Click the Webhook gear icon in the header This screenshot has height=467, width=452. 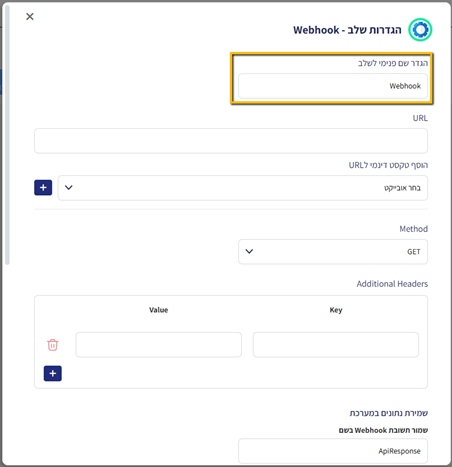pyautogui.click(x=420, y=30)
